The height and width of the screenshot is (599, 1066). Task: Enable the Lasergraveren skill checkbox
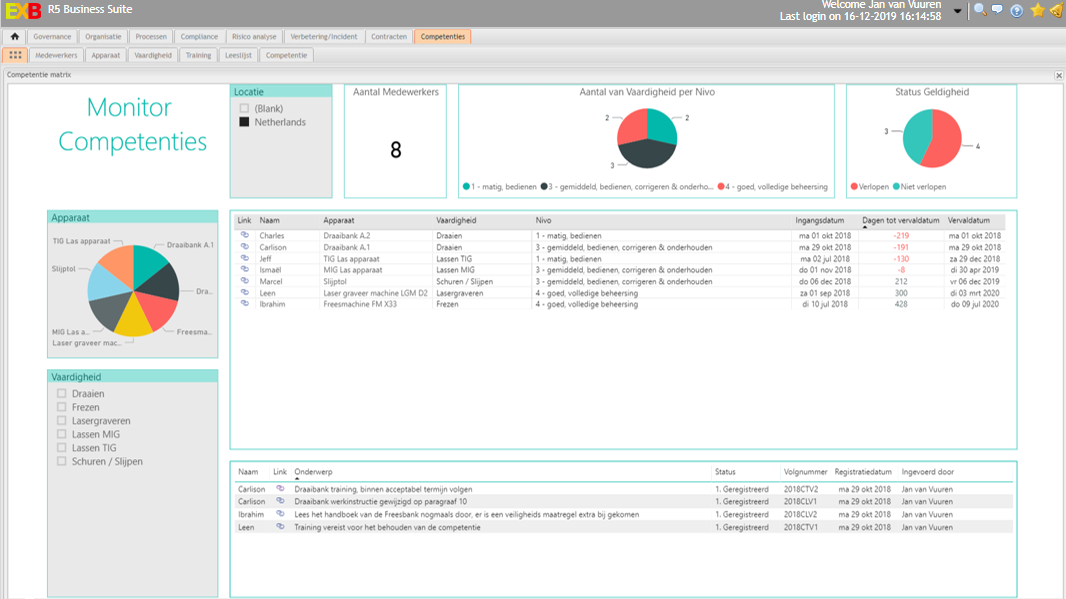click(62, 421)
